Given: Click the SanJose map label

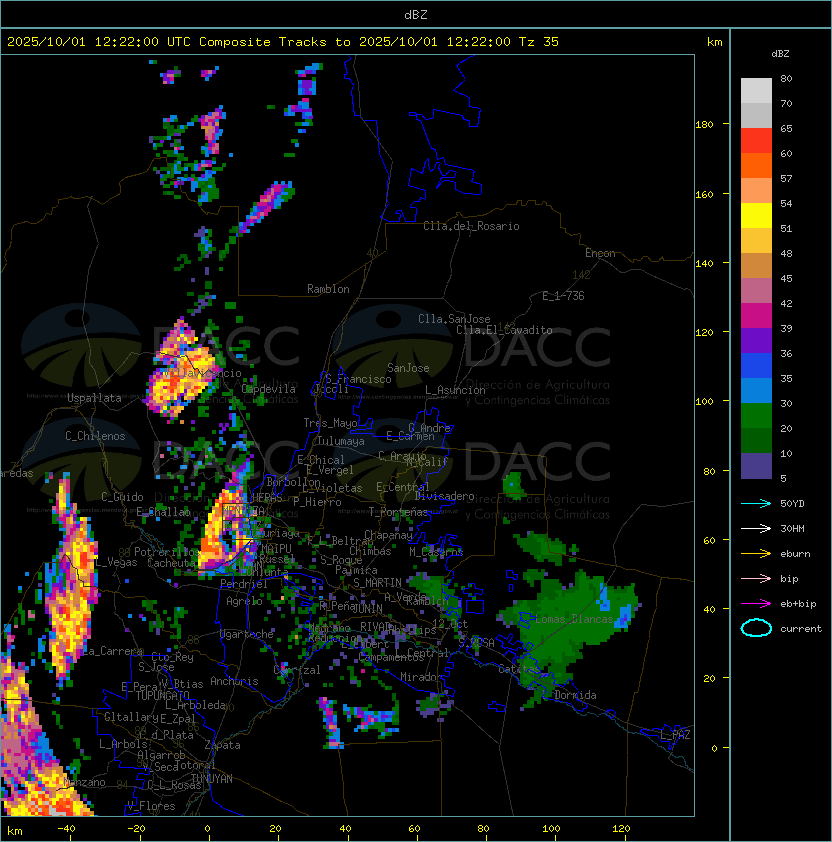Looking at the screenshot, I should [408, 368].
